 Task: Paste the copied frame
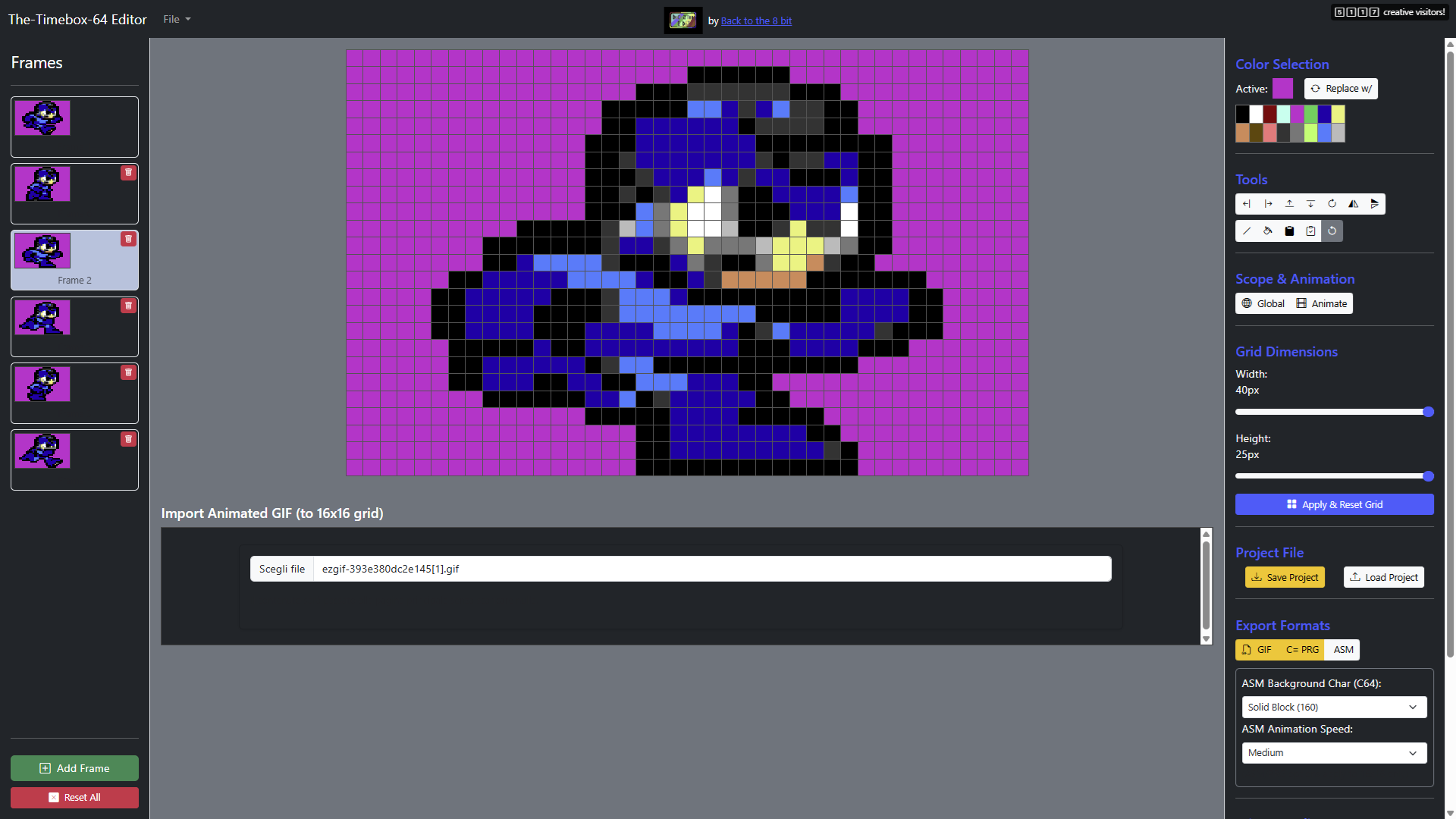point(1310,231)
